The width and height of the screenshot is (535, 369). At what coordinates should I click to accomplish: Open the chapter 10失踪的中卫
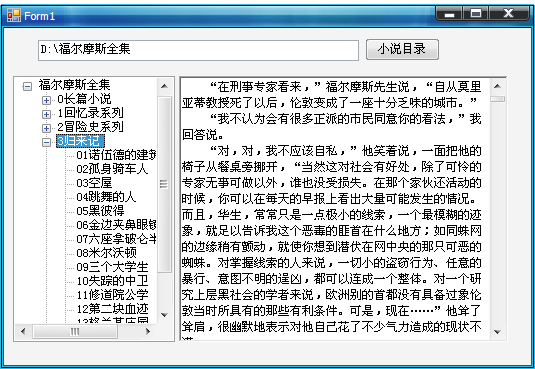[112, 281]
